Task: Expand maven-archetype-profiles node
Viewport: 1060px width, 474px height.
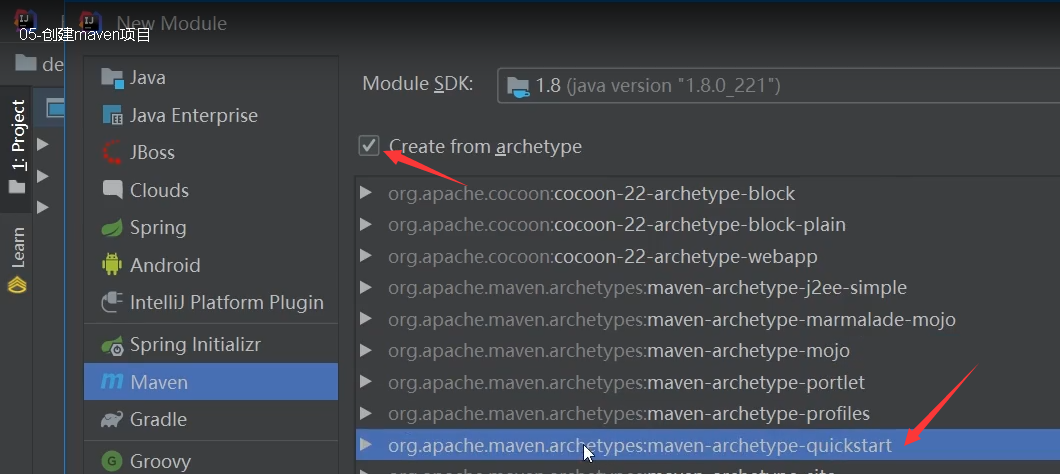Action: (366, 413)
